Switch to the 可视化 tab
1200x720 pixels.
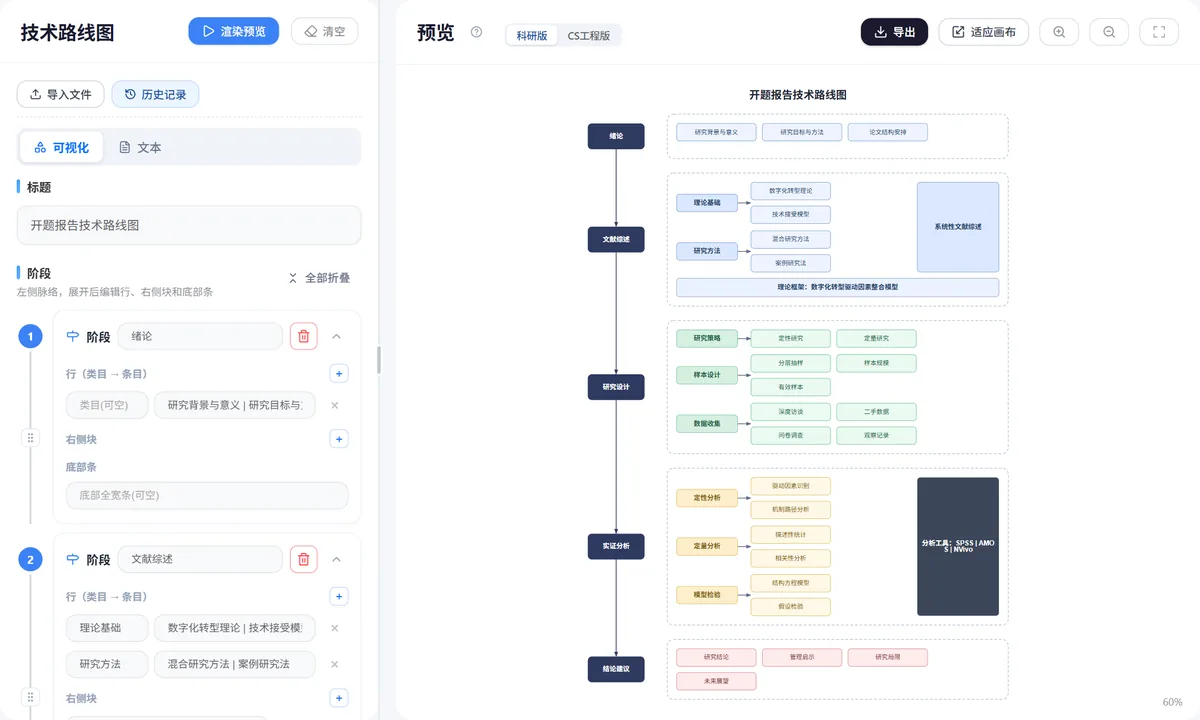62,147
